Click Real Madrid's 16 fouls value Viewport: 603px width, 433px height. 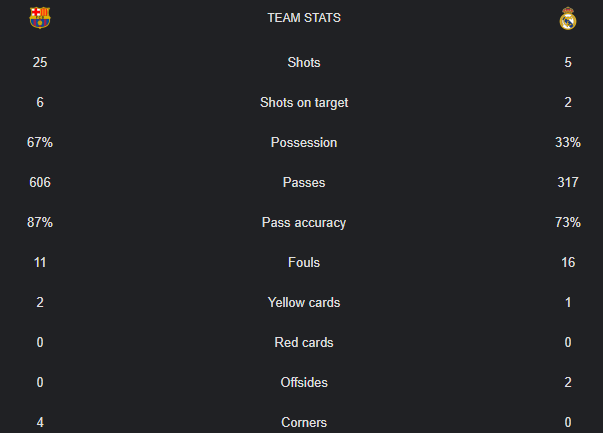click(568, 262)
